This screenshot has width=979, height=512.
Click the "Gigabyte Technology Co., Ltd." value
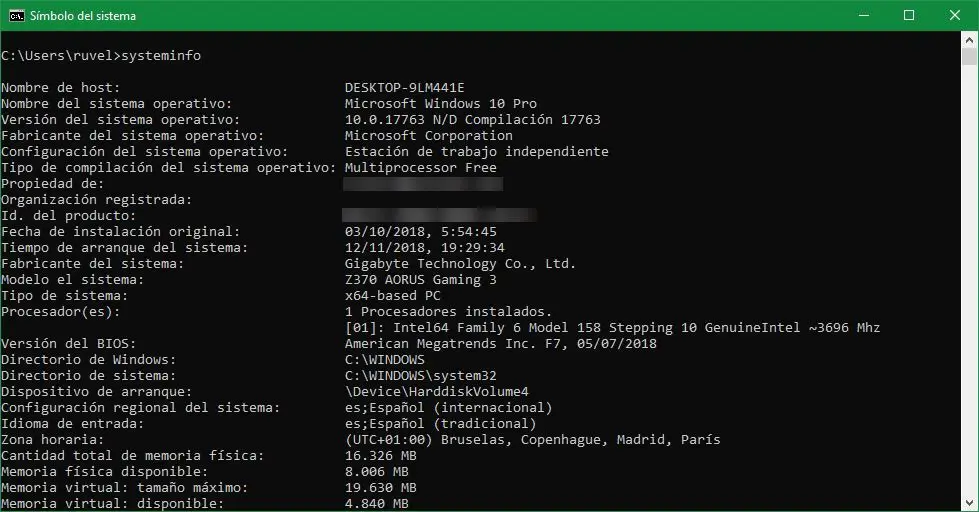pos(460,264)
